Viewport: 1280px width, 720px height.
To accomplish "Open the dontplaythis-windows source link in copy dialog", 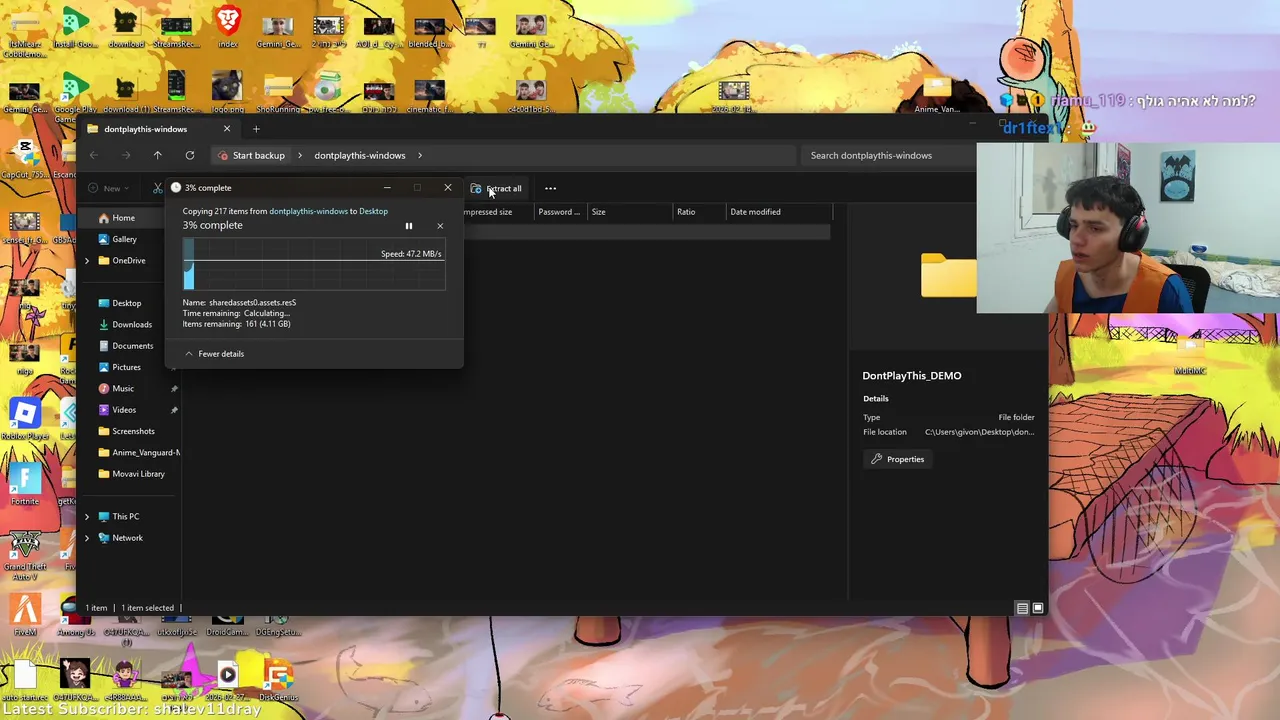I will (308, 211).
